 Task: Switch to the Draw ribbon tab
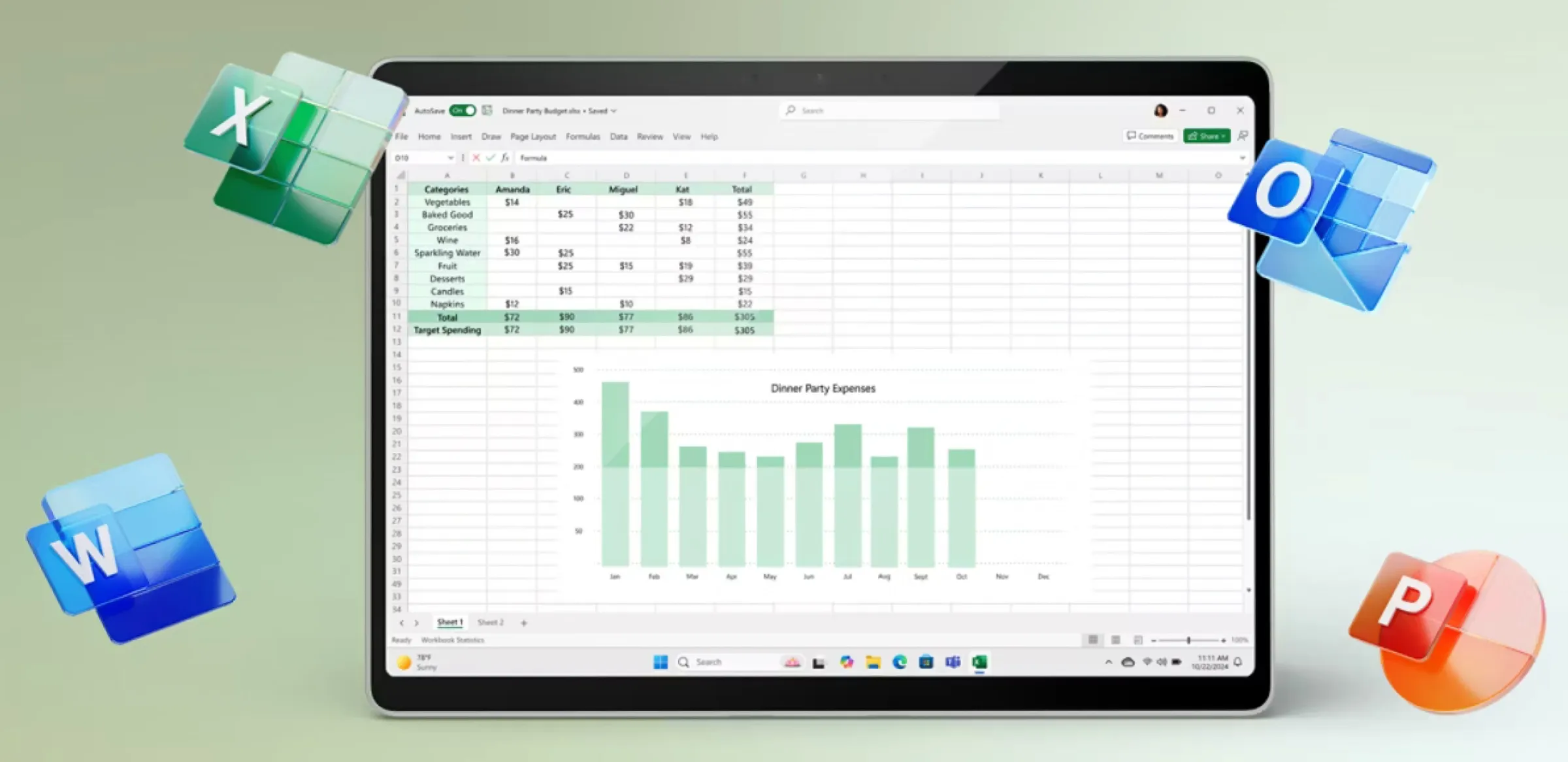pyautogui.click(x=491, y=137)
